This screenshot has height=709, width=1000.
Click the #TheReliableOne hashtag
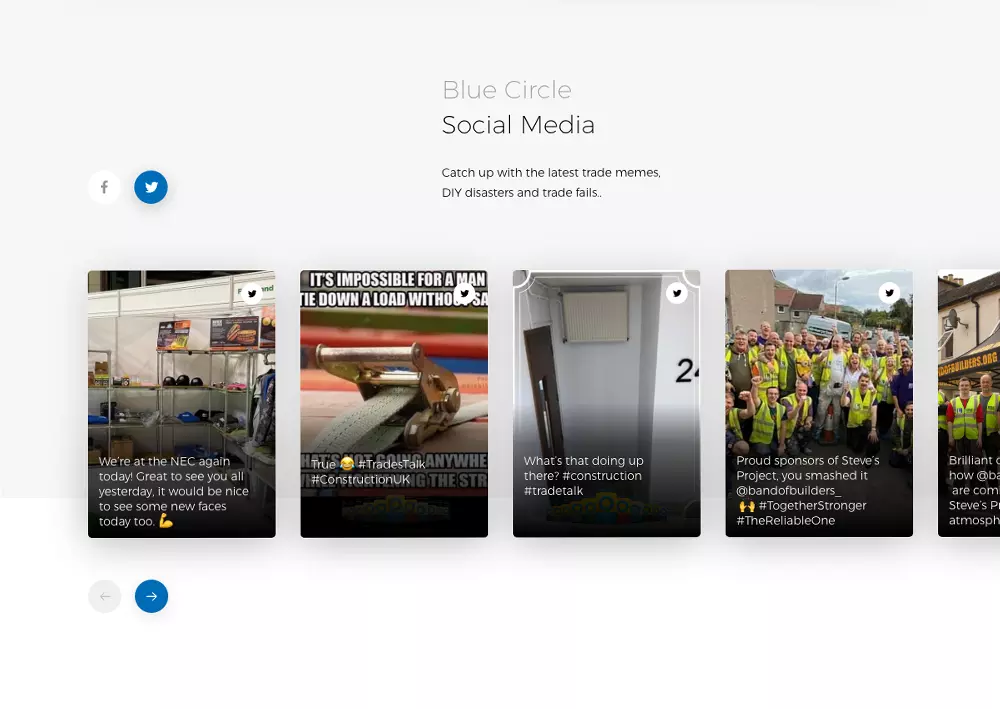coord(786,520)
